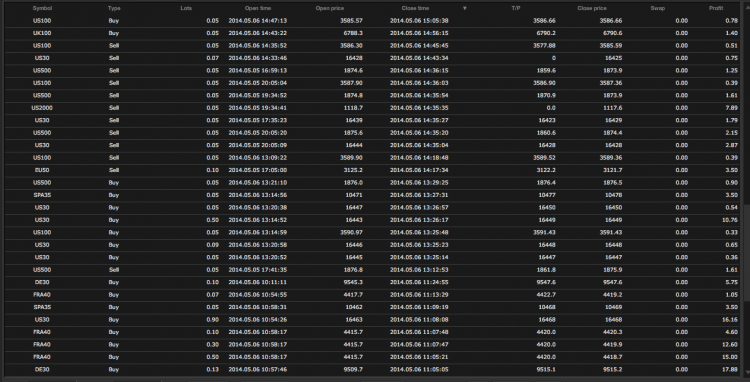
Task: Select the UK100 Buy trade row
Action: coord(374,33)
